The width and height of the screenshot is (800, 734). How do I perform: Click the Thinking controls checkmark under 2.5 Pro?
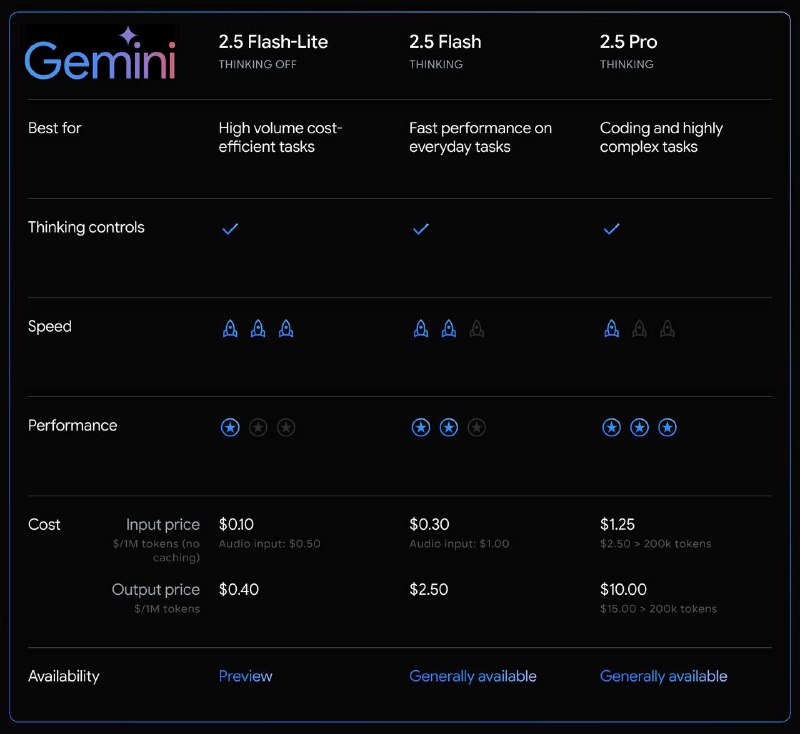pos(612,229)
